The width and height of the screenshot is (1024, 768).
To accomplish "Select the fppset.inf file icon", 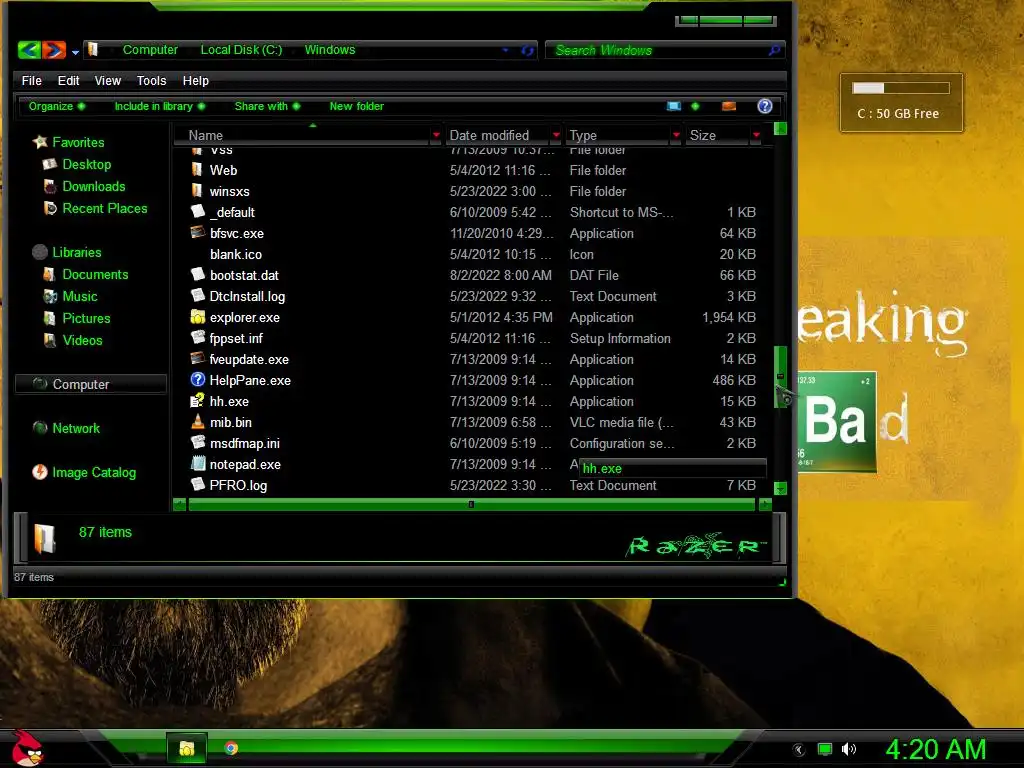I will [x=197, y=338].
